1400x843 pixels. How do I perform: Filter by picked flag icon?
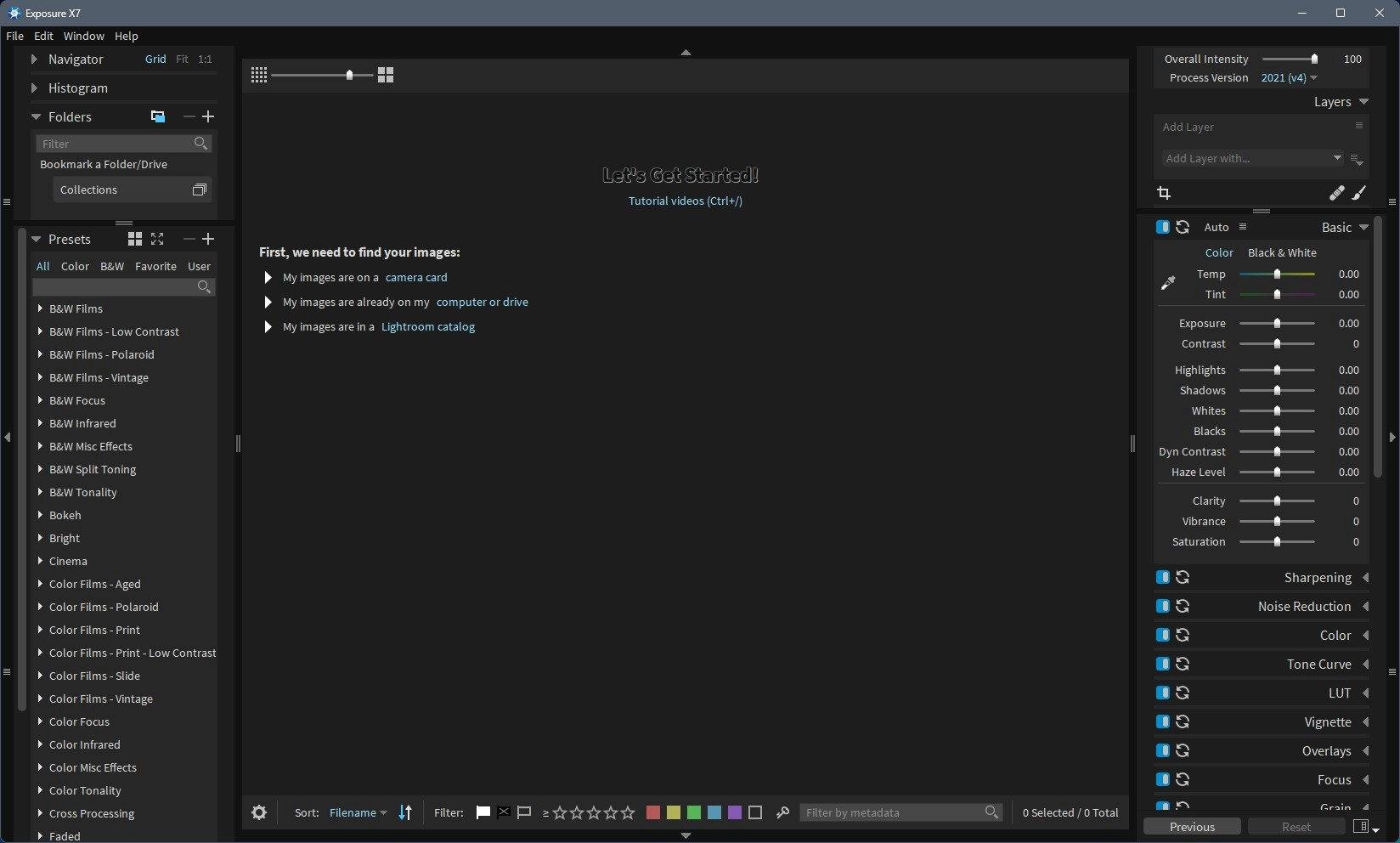click(x=483, y=812)
